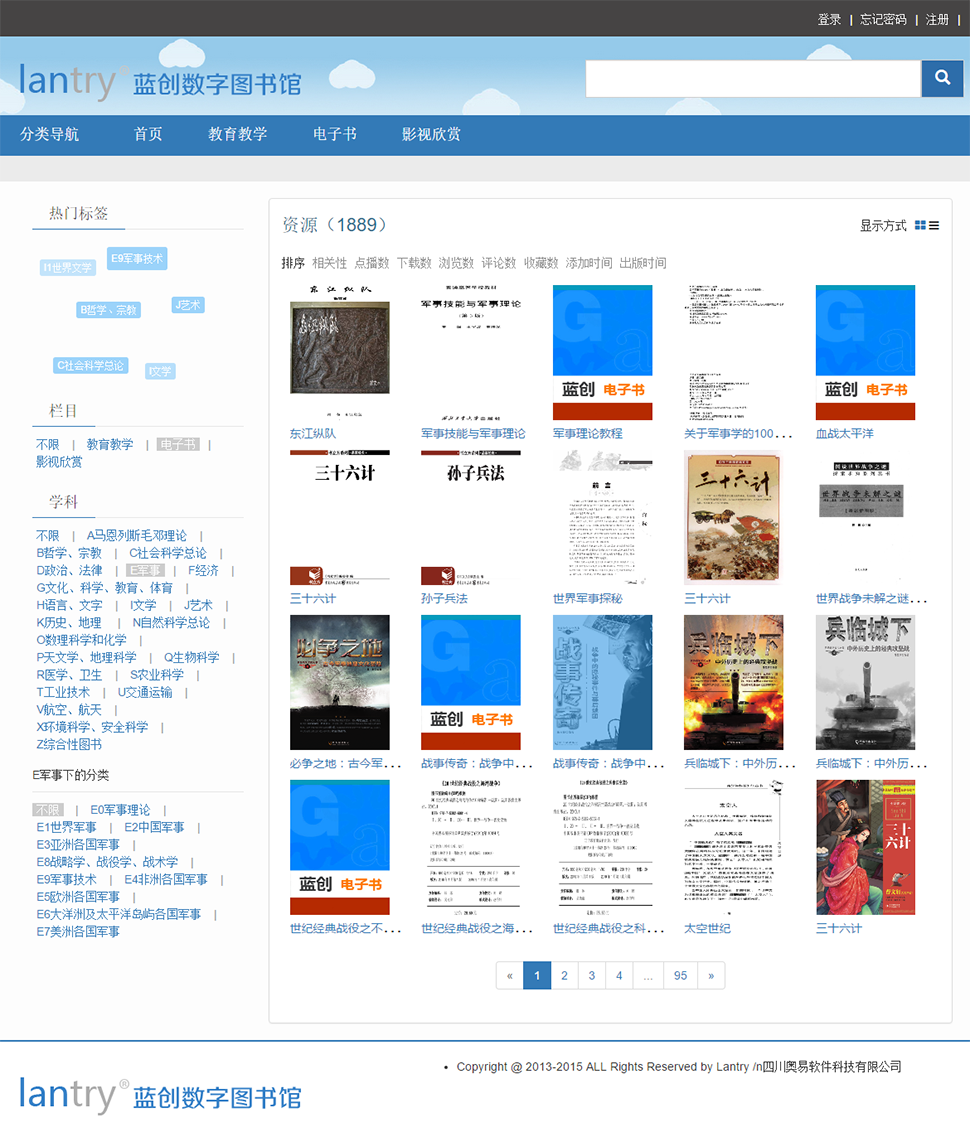Sort results by 下载数

(414, 263)
